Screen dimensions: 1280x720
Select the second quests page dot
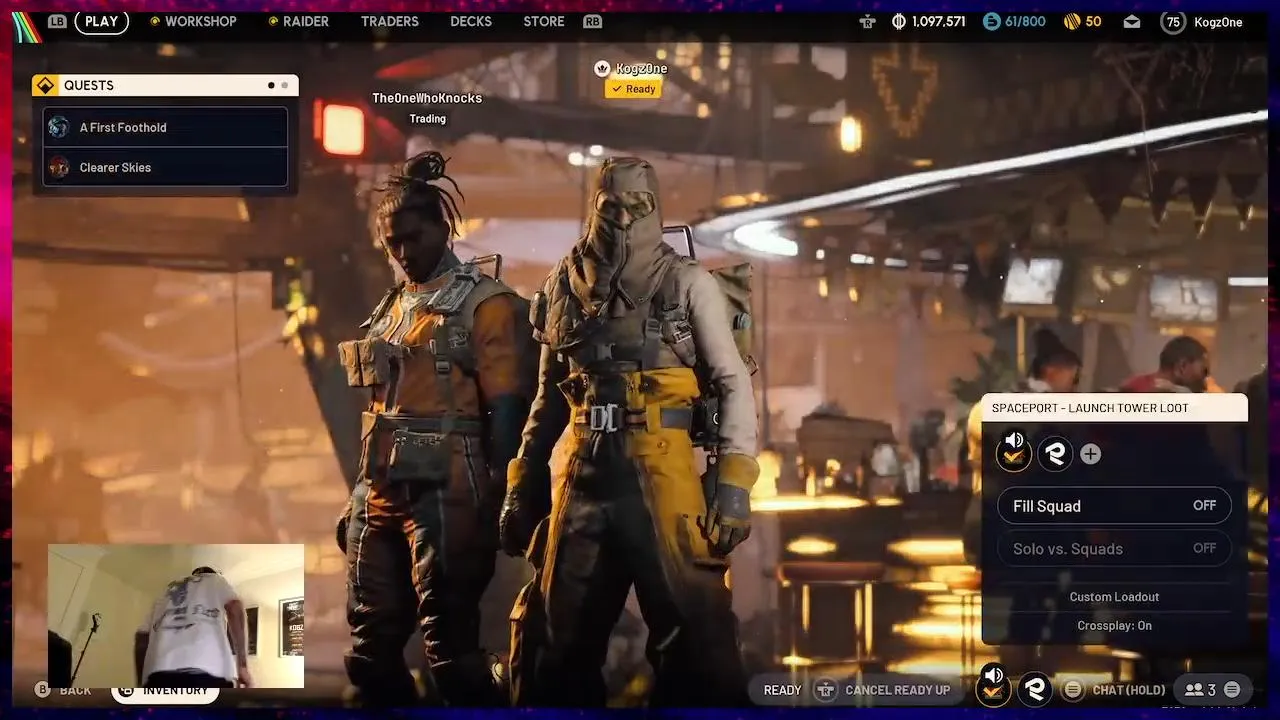pyautogui.click(x=284, y=85)
